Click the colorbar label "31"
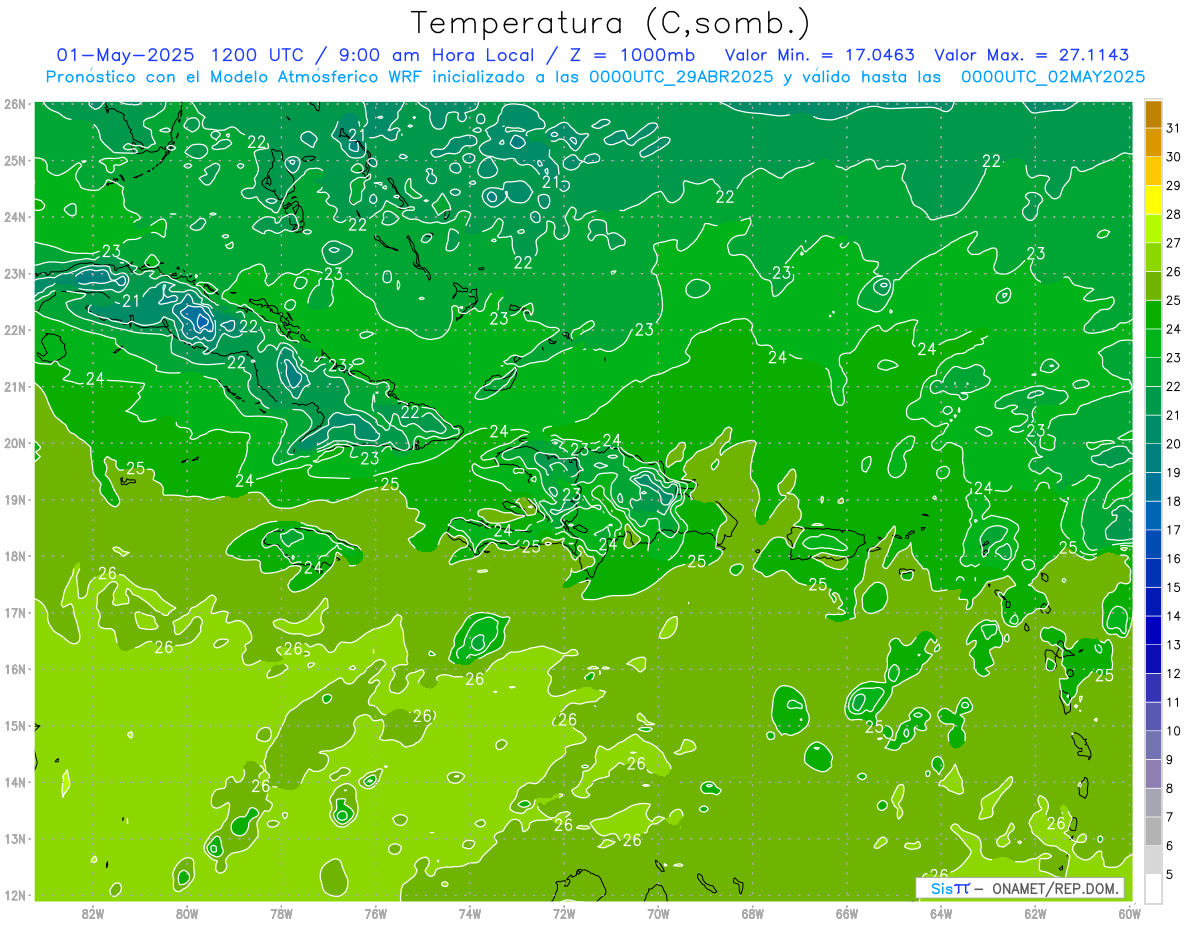Image resolution: width=1200 pixels, height=927 pixels. click(1174, 129)
